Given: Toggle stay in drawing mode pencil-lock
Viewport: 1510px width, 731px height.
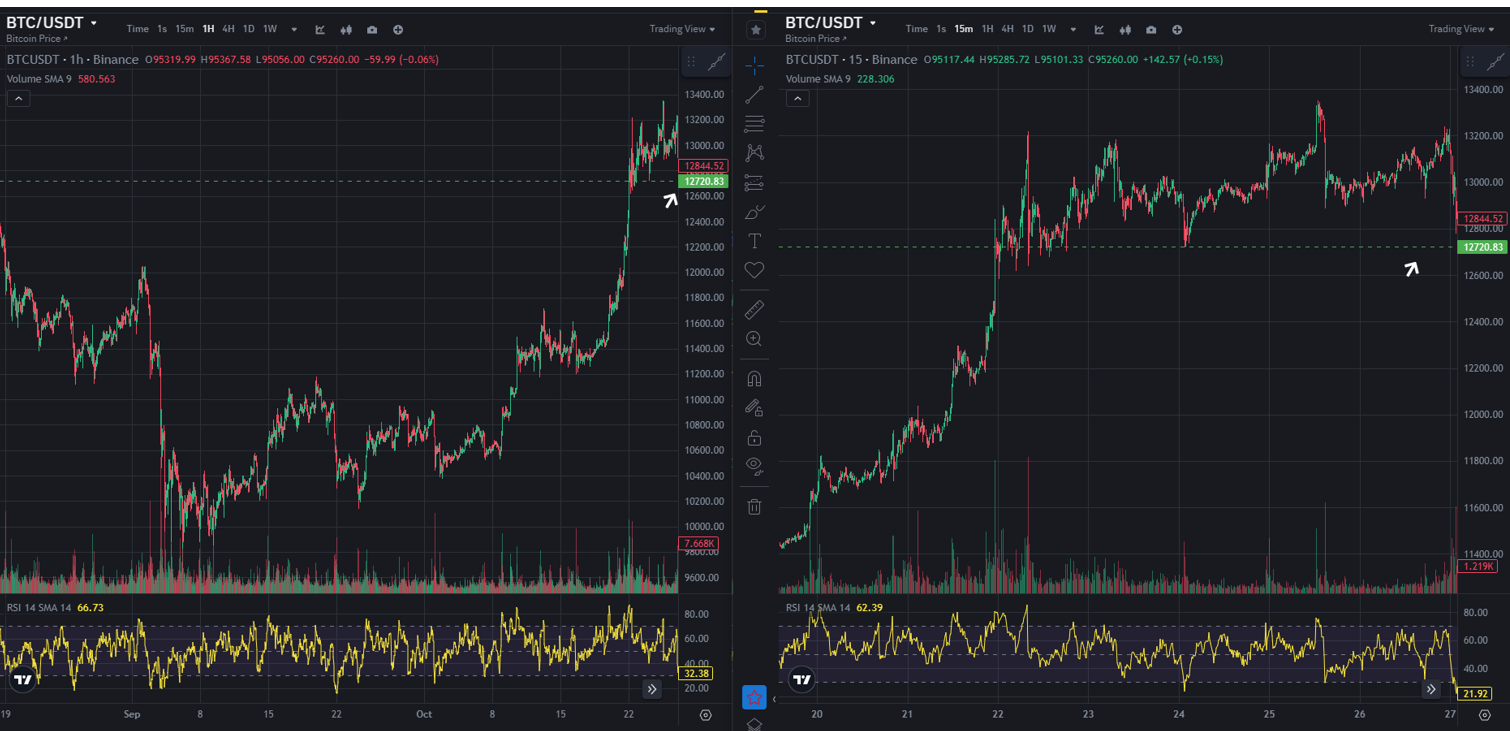Looking at the screenshot, I should pos(754,408).
